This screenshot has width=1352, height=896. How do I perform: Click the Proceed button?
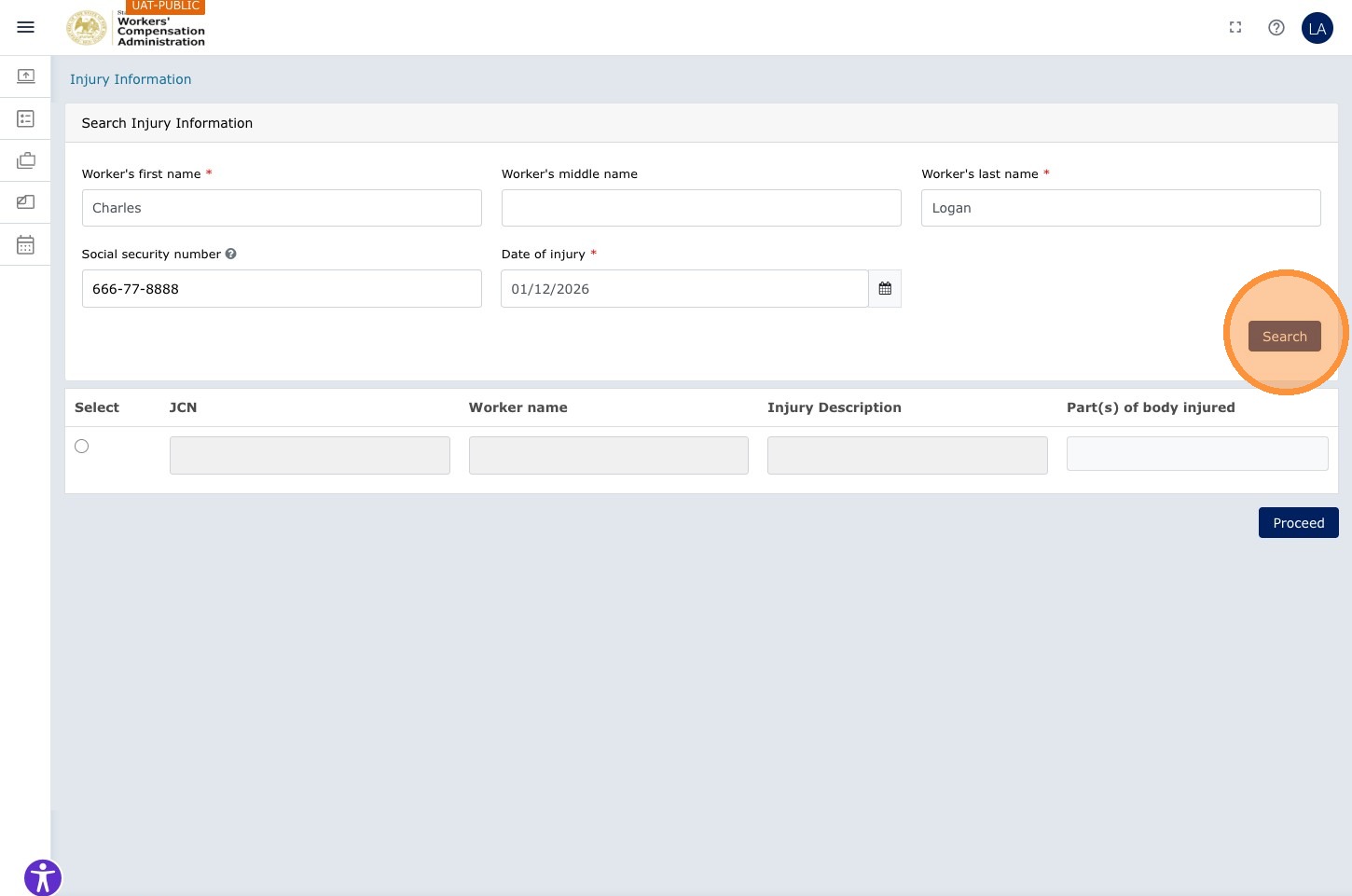(1299, 523)
